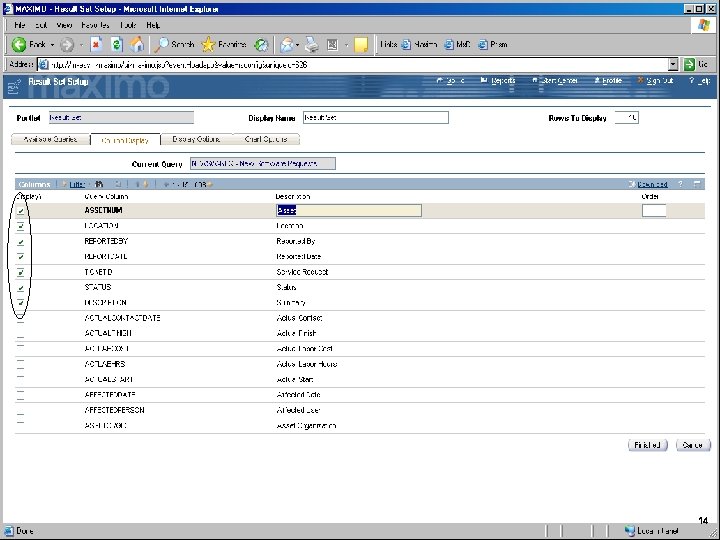Open the Mail button dropdown arrow
This screenshot has width=720, height=540.
[298, 45]
